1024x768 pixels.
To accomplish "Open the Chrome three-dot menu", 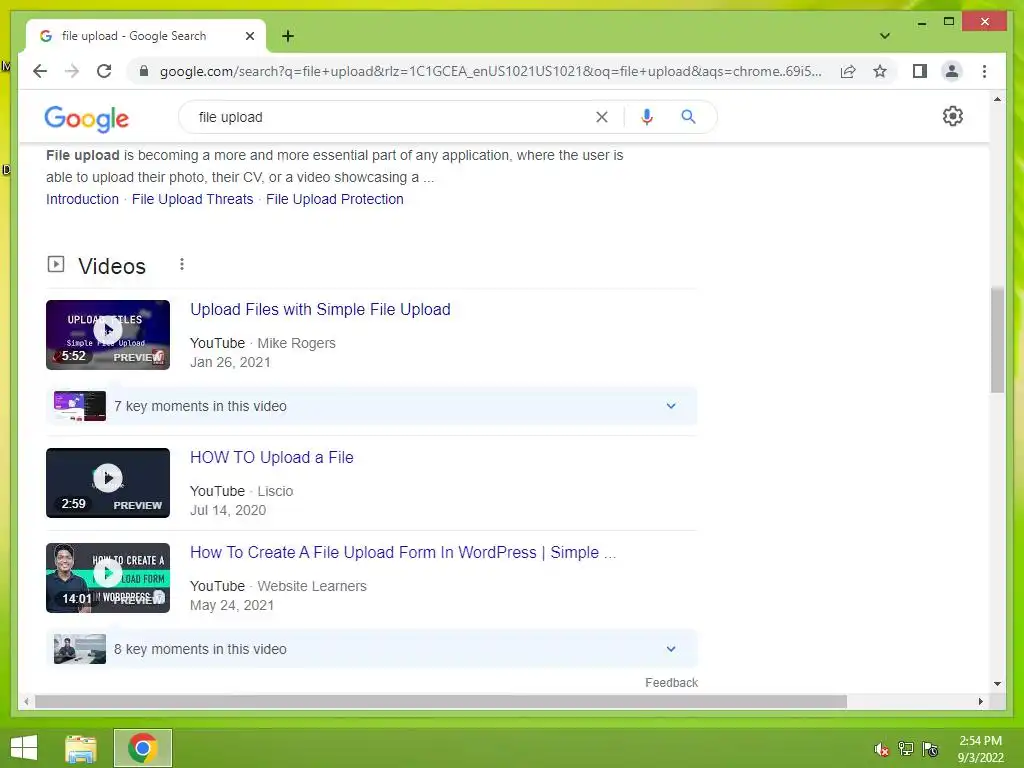I will click(x=984, y=71).
